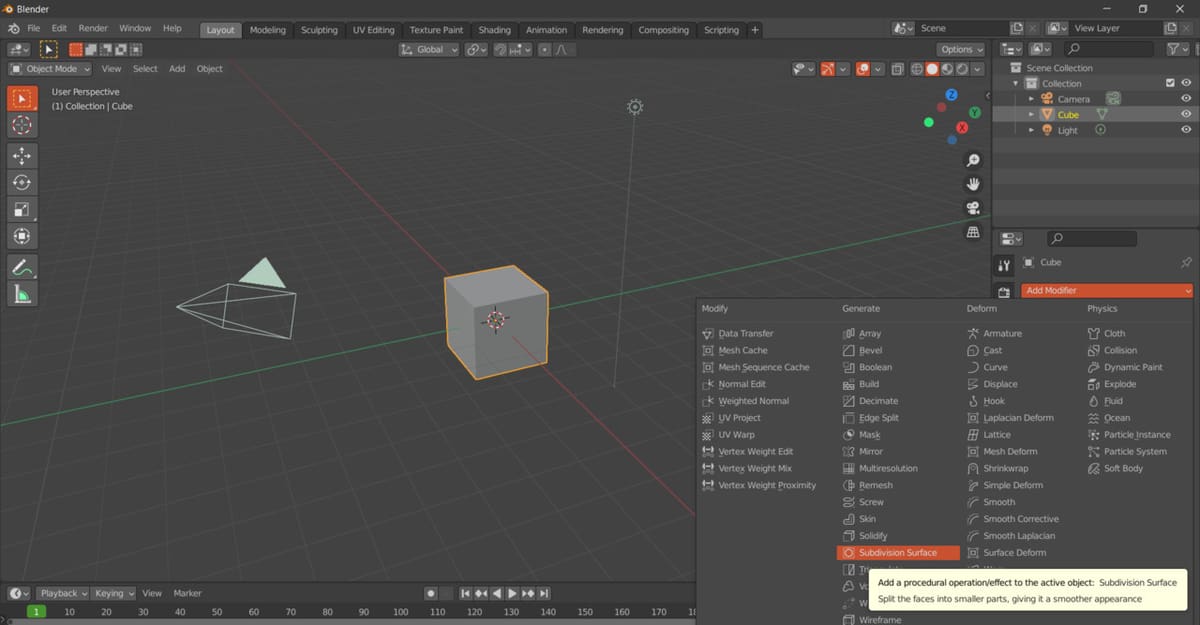
Task: Choose the Mirror modifier
Action: pos(870,451)
